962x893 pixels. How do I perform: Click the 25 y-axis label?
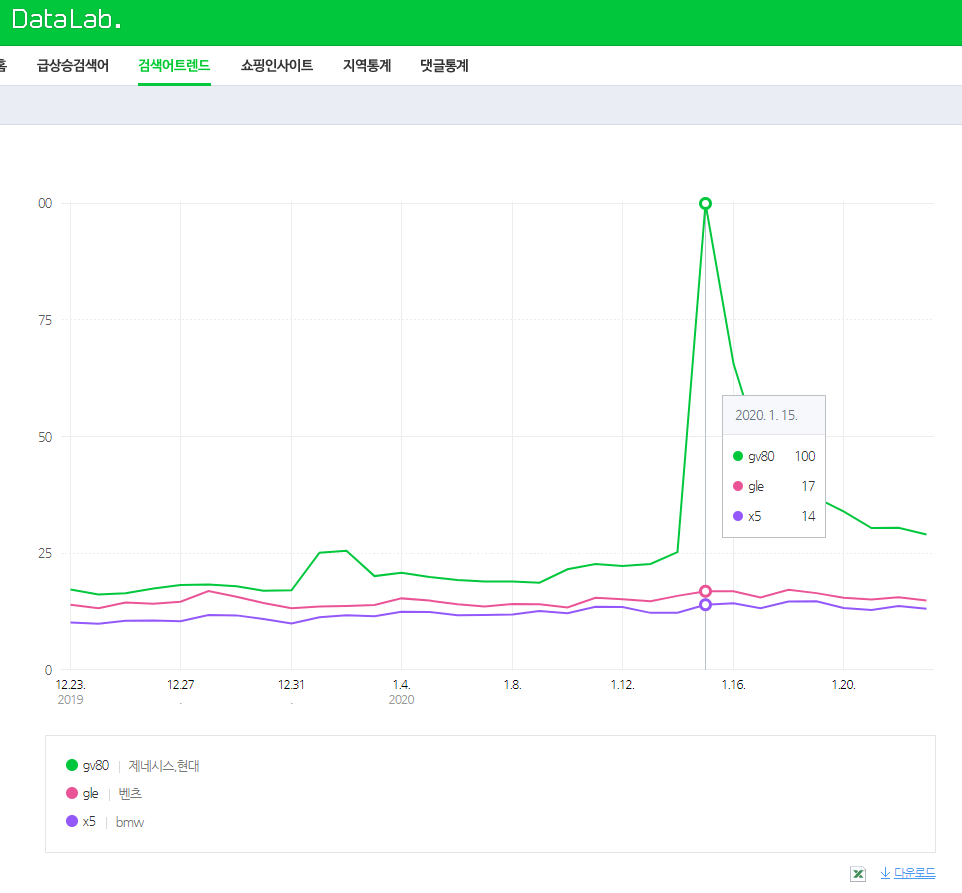point(45,553)
